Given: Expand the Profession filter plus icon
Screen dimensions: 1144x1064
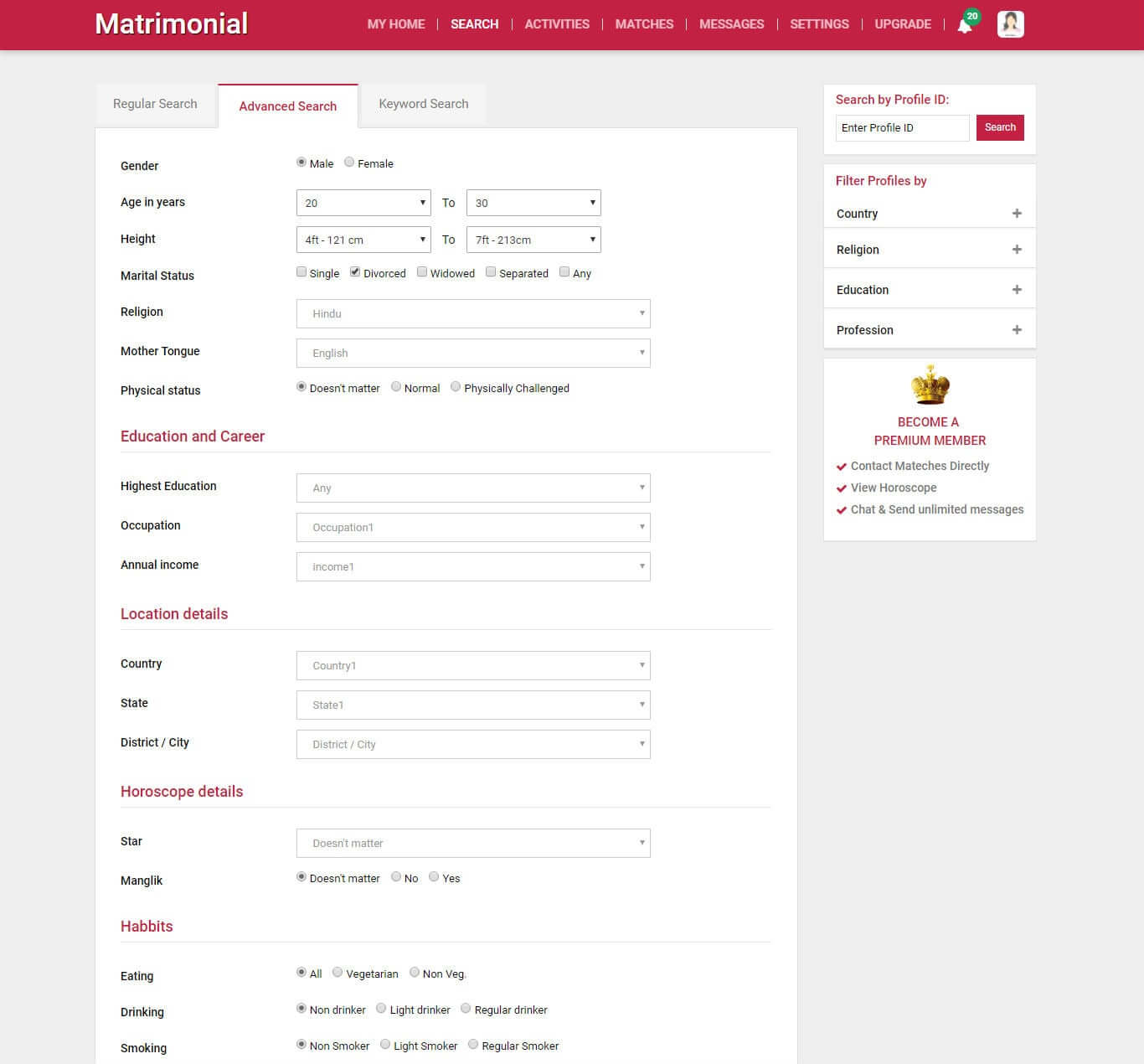Looking at the screenshot, I should pos(1017,330).
